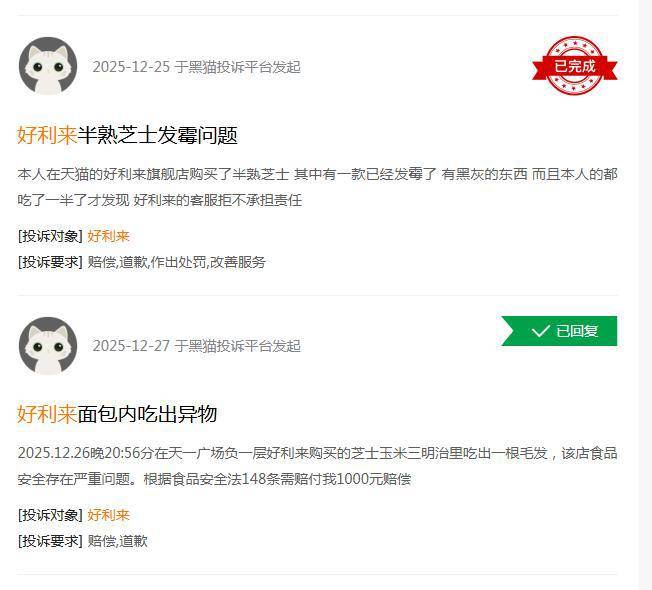Viewport: 652px width, 590px height.
Task: Open the complaint titled 好利来面包内吃出异物
Action: coord(117,414)
